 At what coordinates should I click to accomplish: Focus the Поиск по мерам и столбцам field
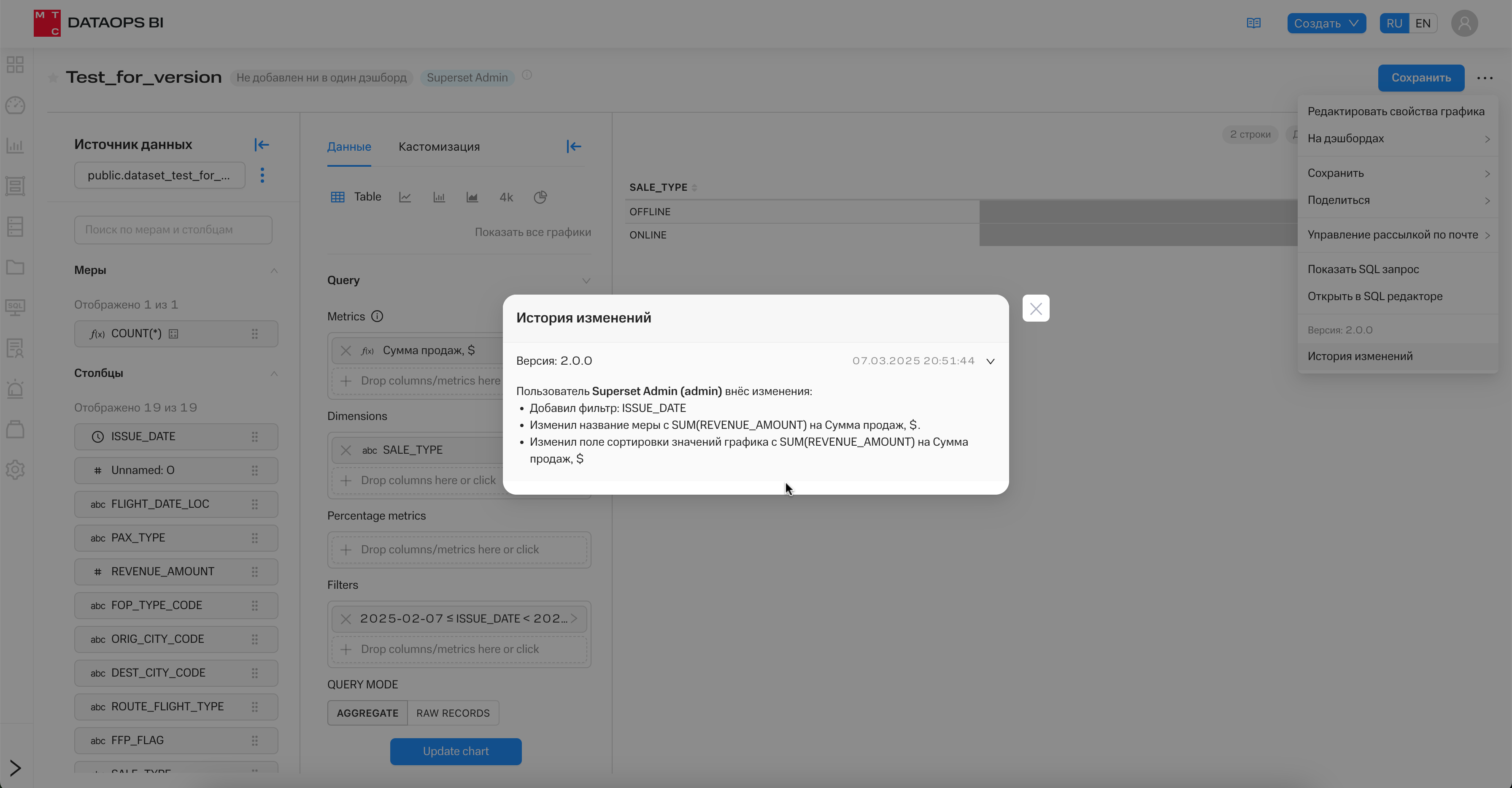[173, 230]
